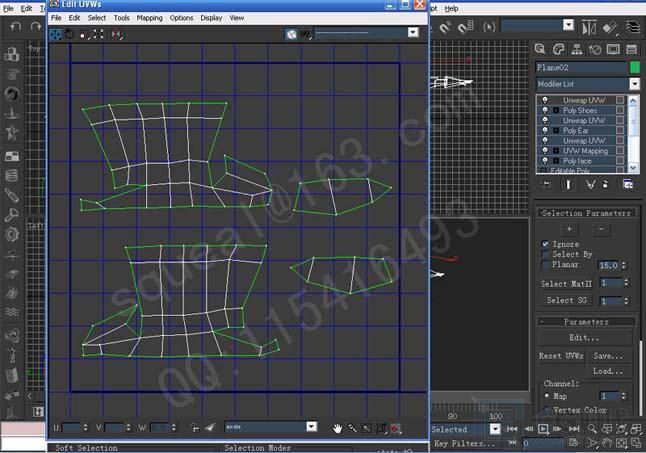Click the UV coordinates display icon beside texture dropdown
The image size is (646, 453).
(305, 34)
